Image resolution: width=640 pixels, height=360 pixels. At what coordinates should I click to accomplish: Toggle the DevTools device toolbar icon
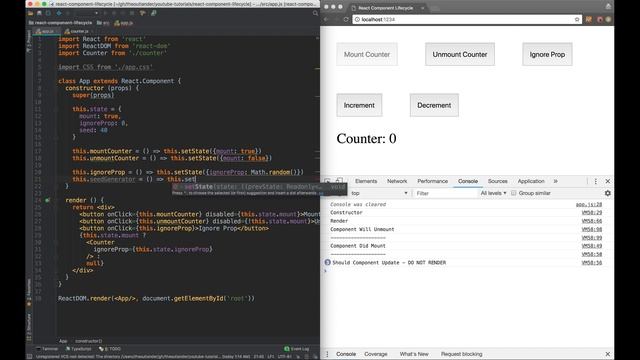point(339,181)
